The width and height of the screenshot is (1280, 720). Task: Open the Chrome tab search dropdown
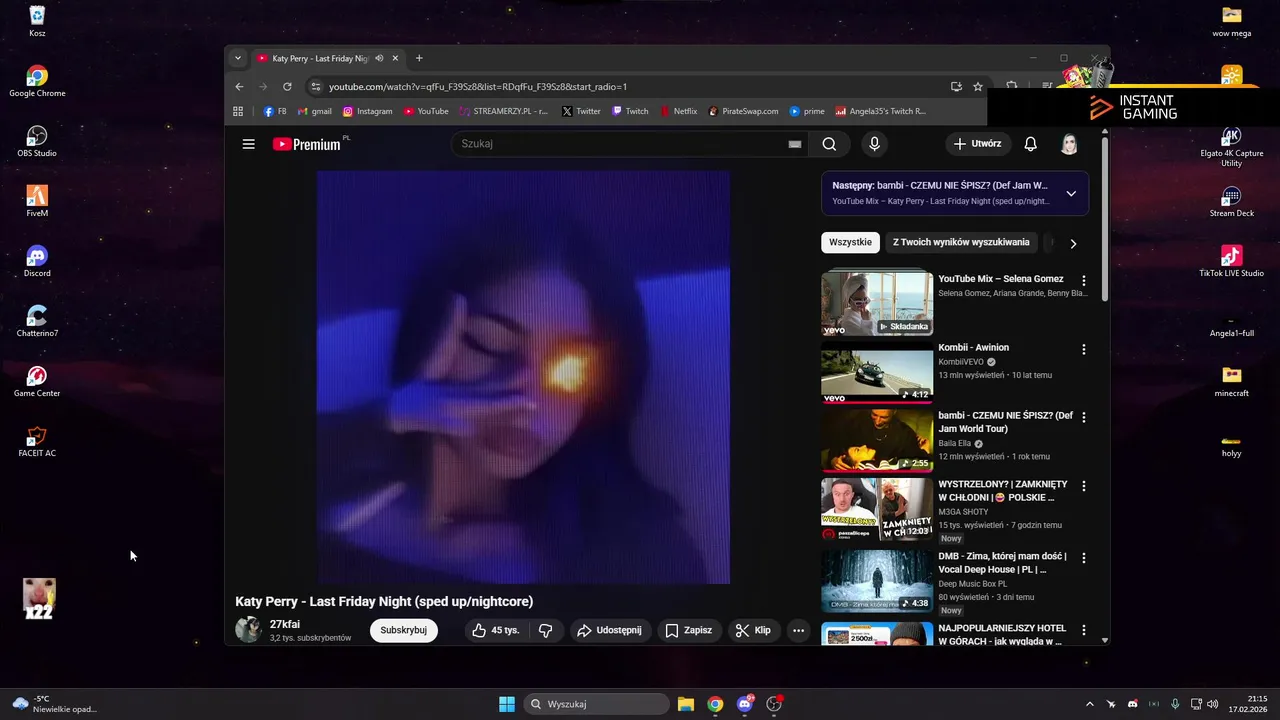[x=237, y=58]
